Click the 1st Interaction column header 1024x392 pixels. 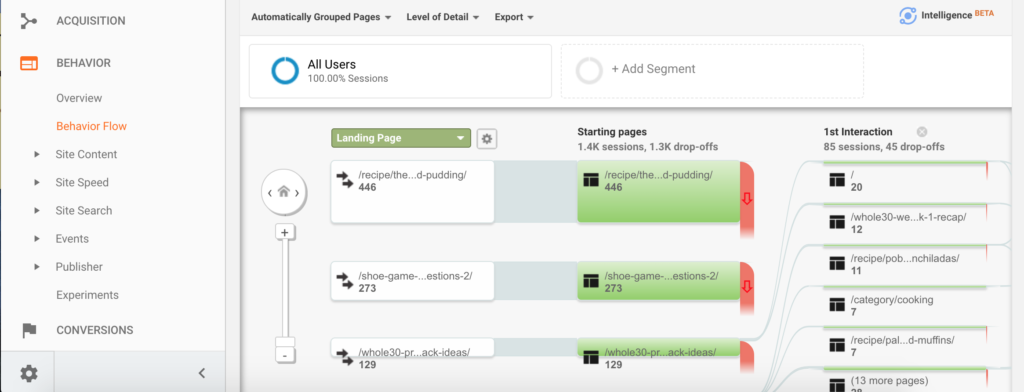pos(858,132)
